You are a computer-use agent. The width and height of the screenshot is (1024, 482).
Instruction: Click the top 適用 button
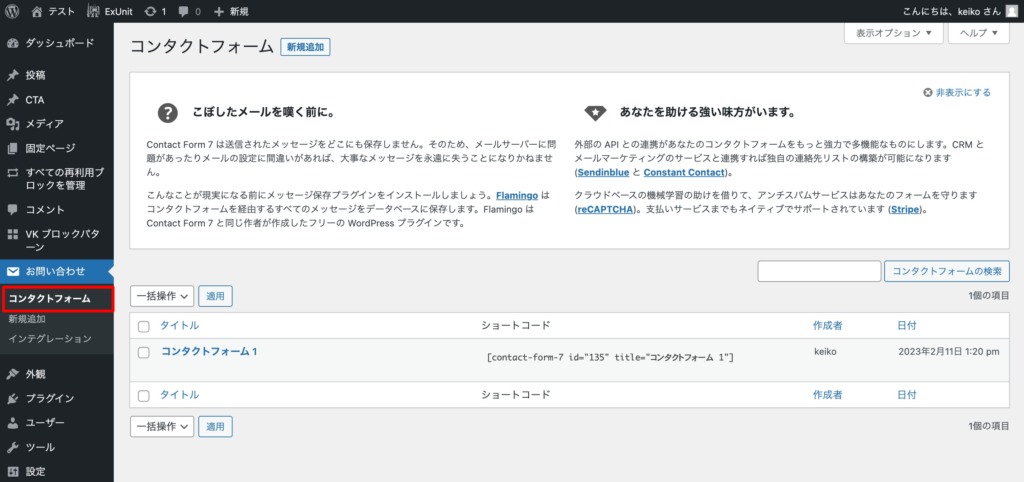tap(216, 296)
